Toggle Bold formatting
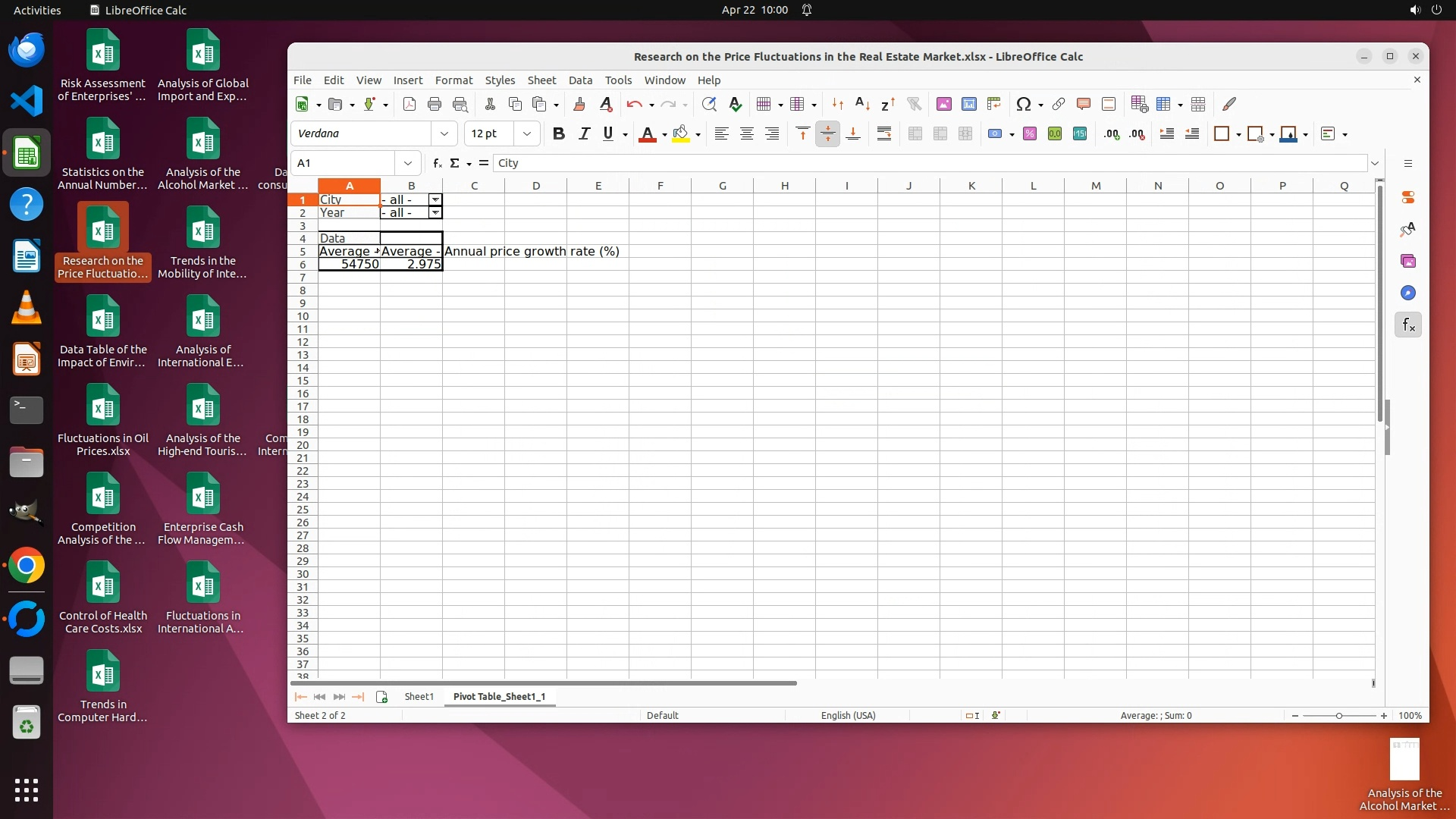The height and width of the screenshot is (819, 1456). (559, 134)
